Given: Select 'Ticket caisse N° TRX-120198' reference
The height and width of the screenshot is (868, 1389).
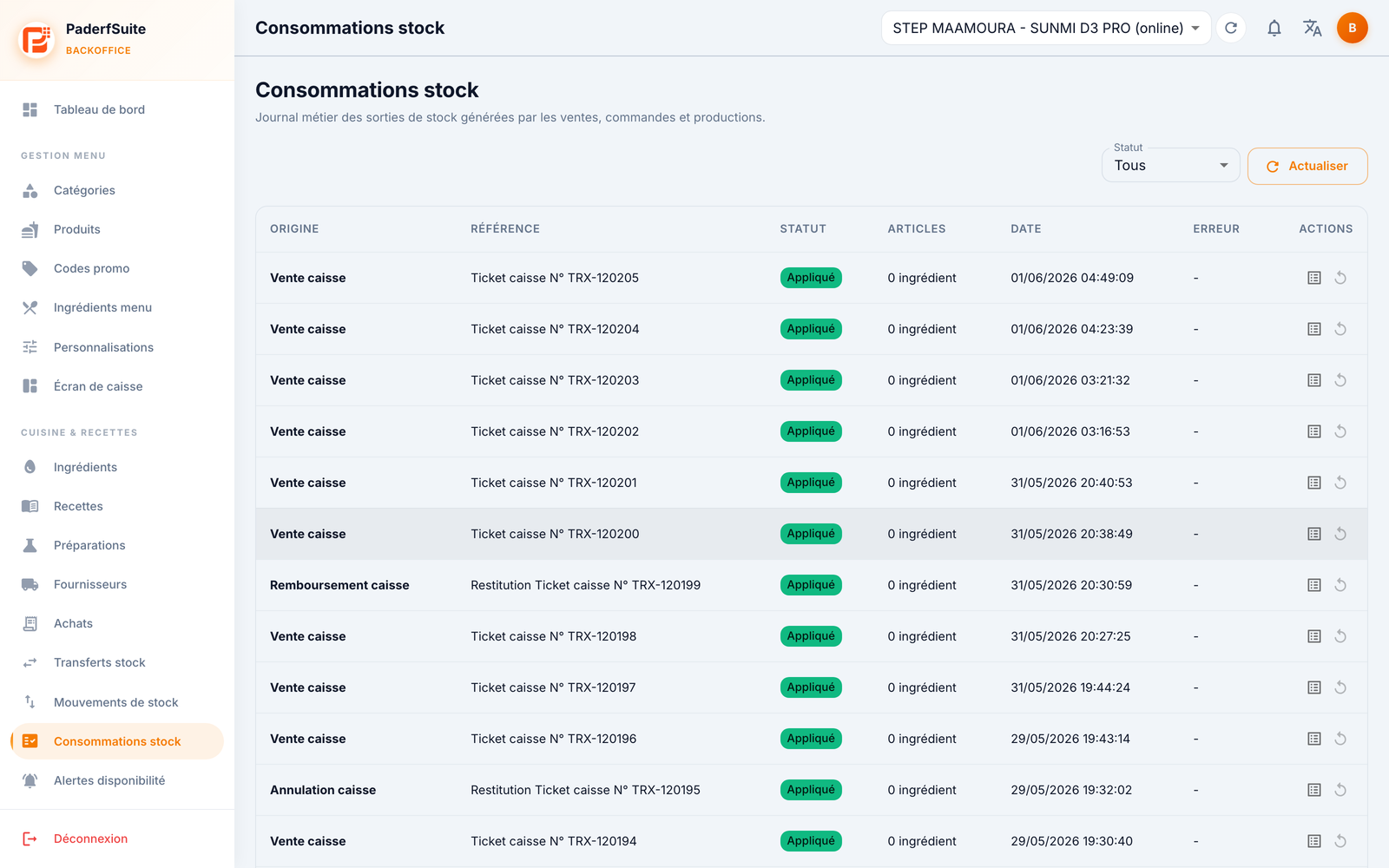Looking at the screenshot, I should pos(554,636).
